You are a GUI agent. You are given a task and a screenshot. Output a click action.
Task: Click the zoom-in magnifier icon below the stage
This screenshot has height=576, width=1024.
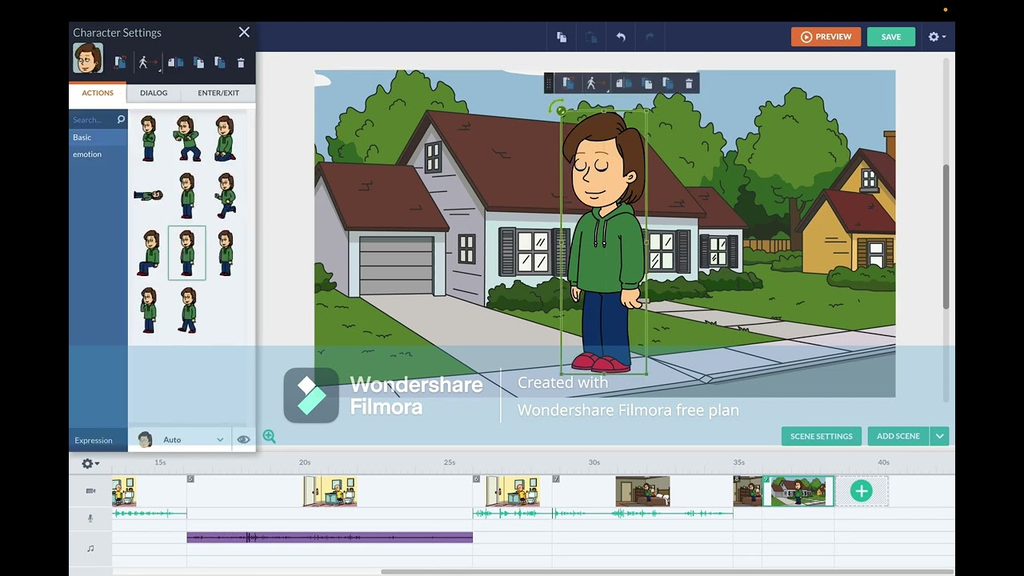coord(269,436)
